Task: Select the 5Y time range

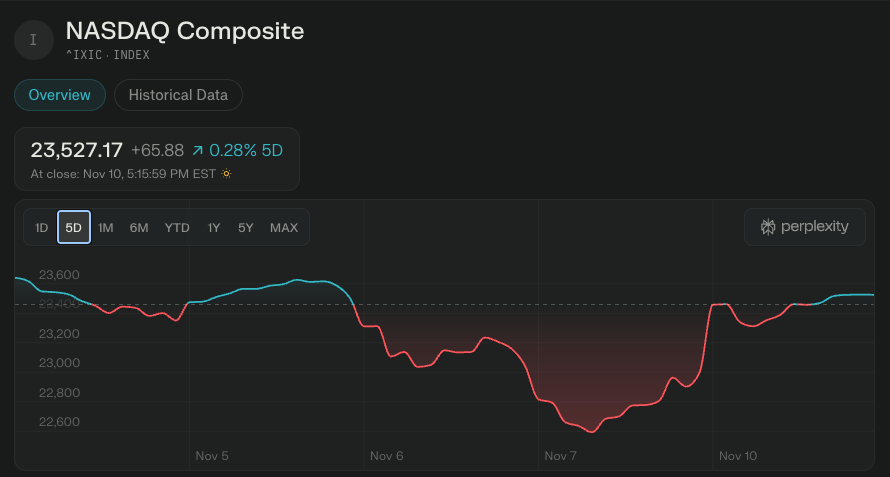Action: [x=246, y=228]
